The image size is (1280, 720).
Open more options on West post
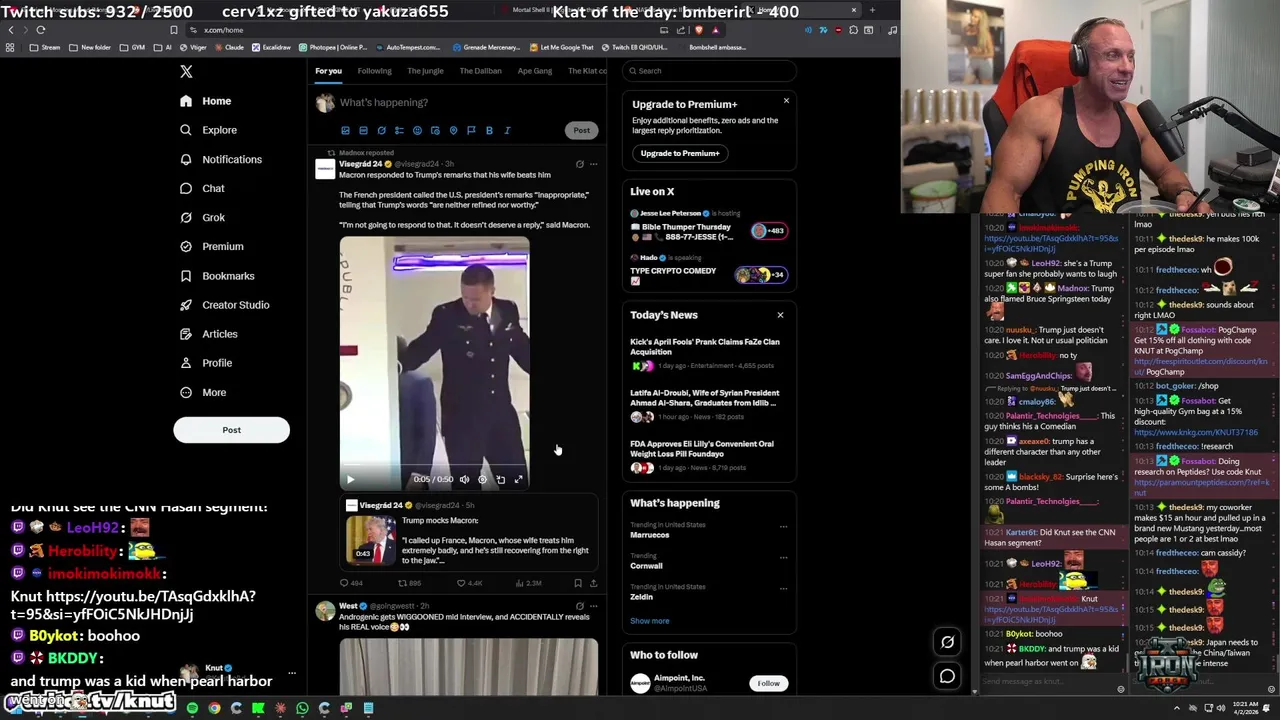point(593,606)
